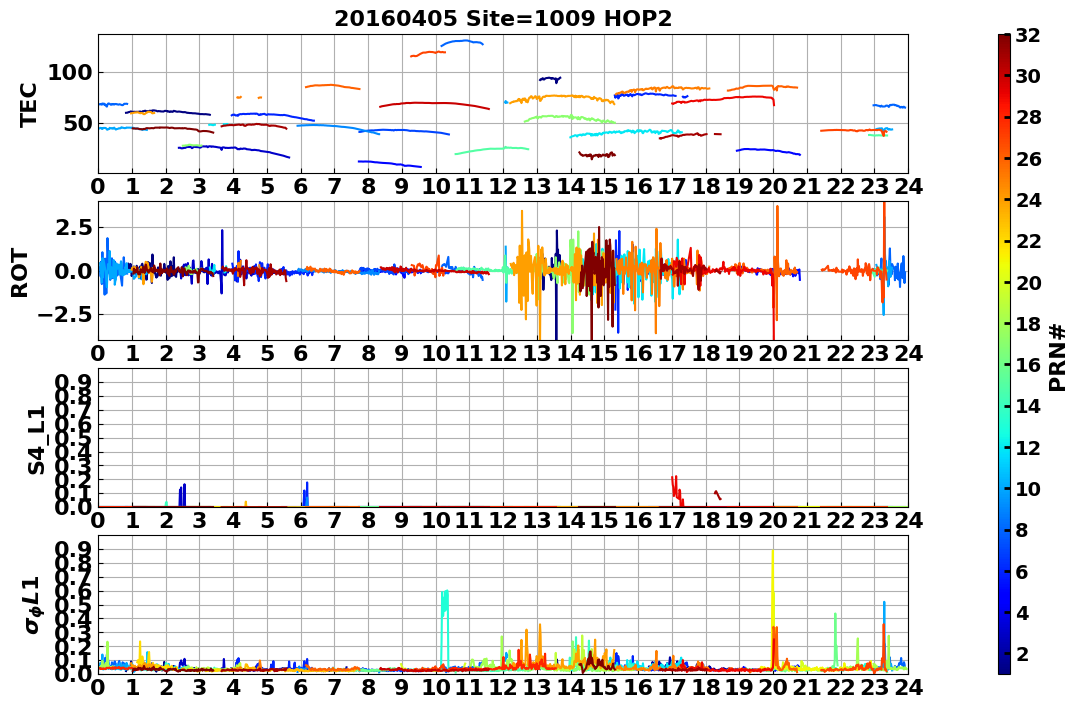
Task: Click hour 2 tick under the S4_L1 panel
Action: click(166, 521)
